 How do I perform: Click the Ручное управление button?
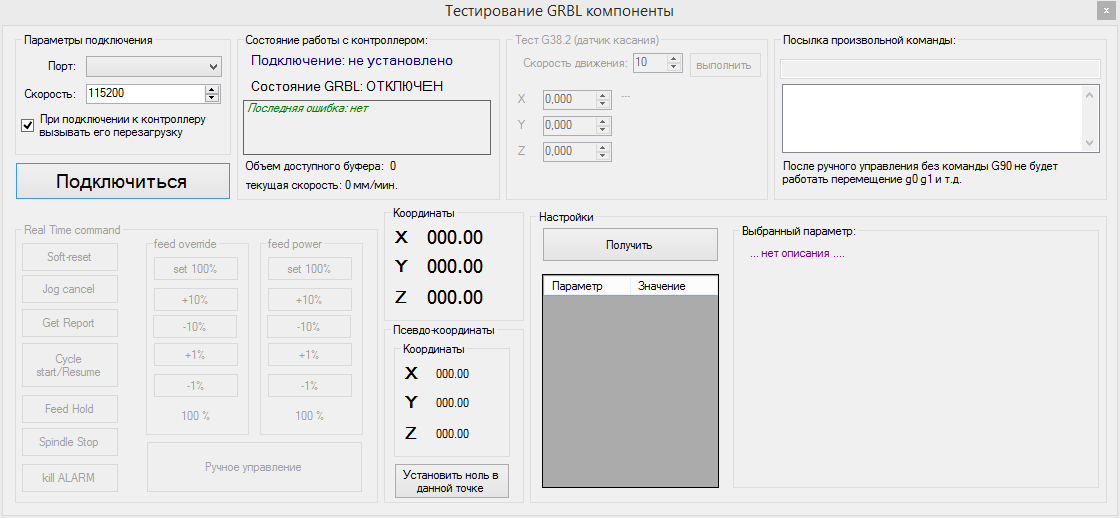point(254,467)
